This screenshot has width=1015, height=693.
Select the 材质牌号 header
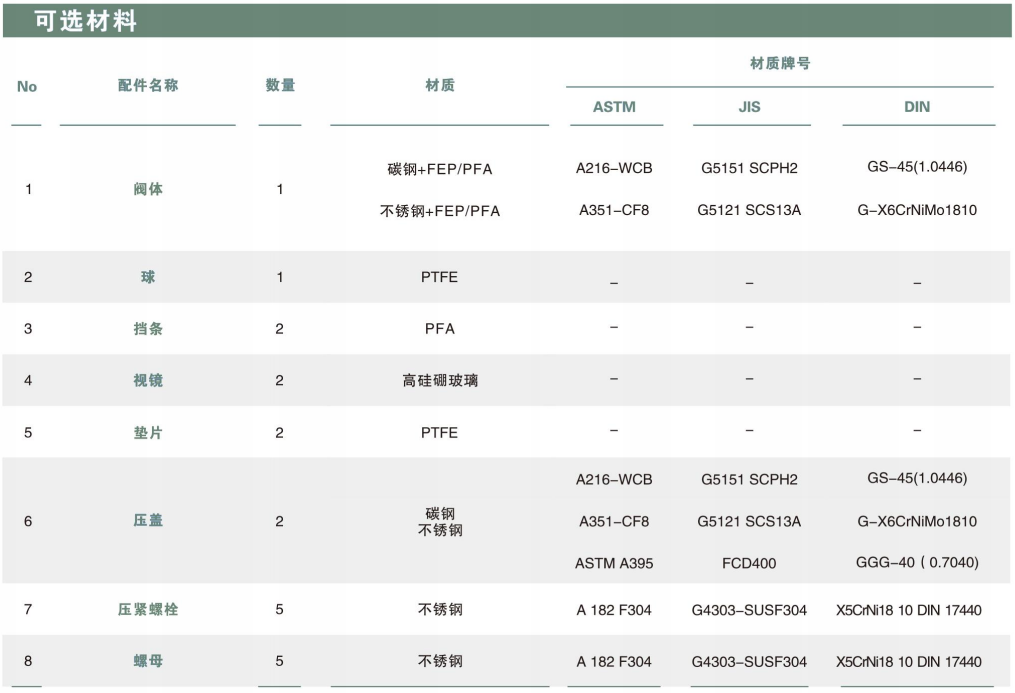click(780, 64)
